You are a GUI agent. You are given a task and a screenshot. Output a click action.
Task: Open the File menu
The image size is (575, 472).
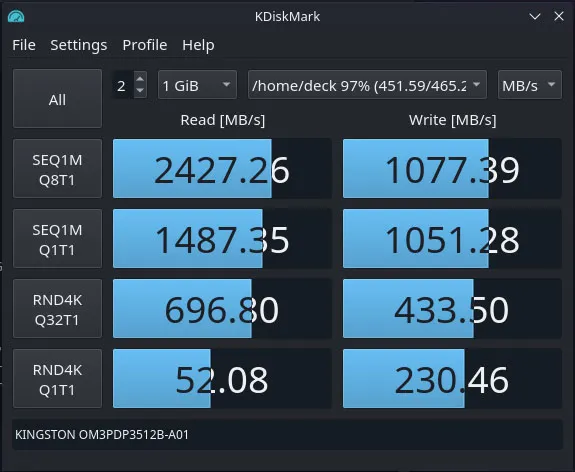tap(24, 45)
